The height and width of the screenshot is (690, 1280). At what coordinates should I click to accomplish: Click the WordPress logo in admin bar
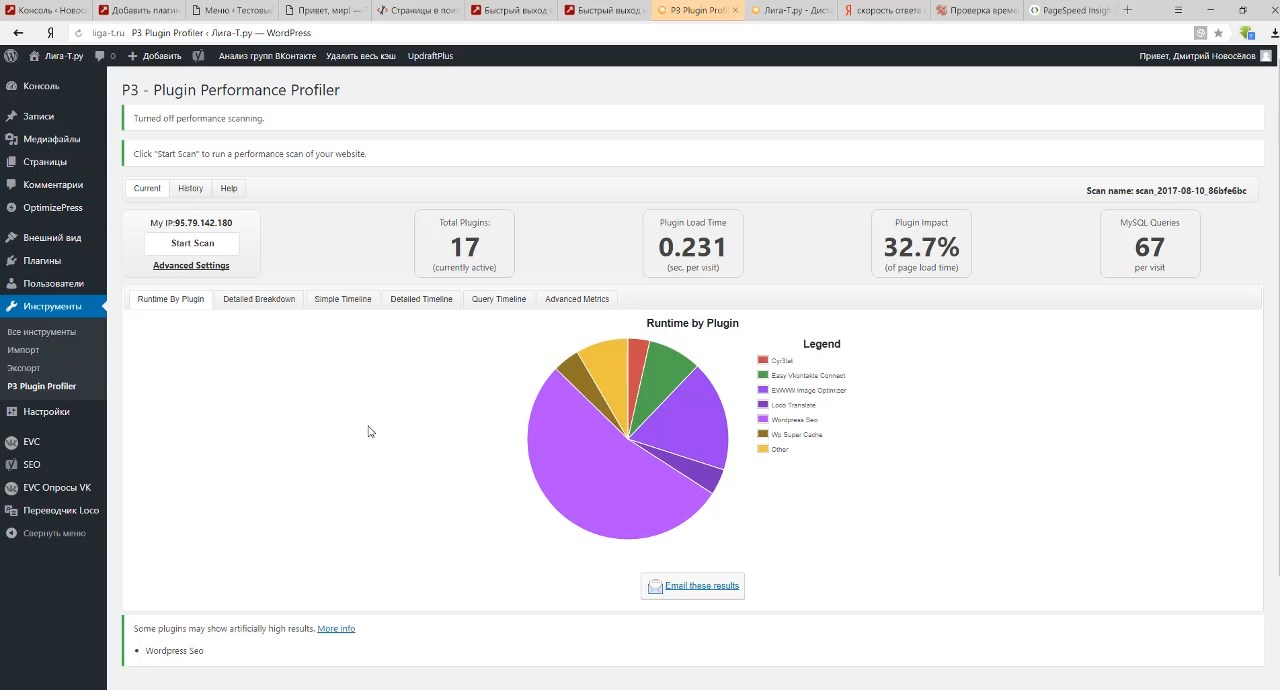pyautogui.click(x=11, y=56)
